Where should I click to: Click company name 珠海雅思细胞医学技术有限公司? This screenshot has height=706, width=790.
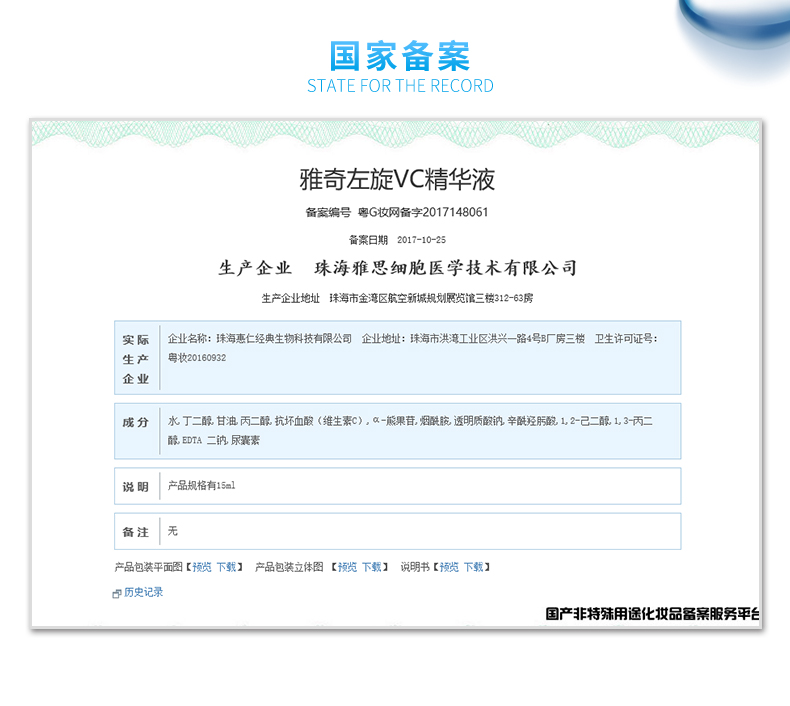tap(445, 268)
